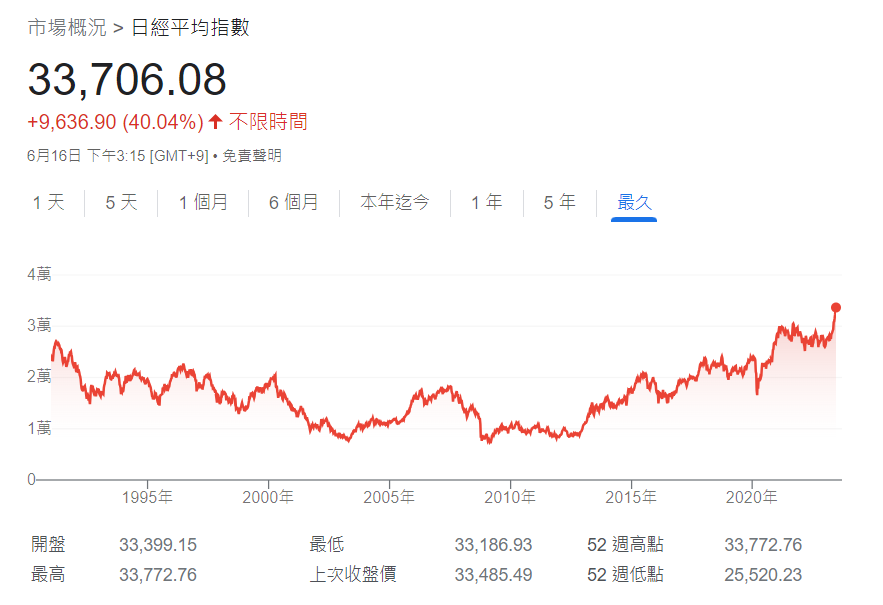Click the 52 週高點 label
This screenshot has height=605, width=883.
625,544
